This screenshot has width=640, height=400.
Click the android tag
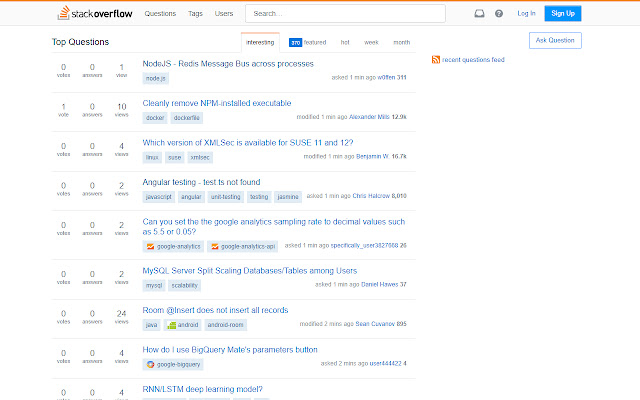tap(182, 325)
